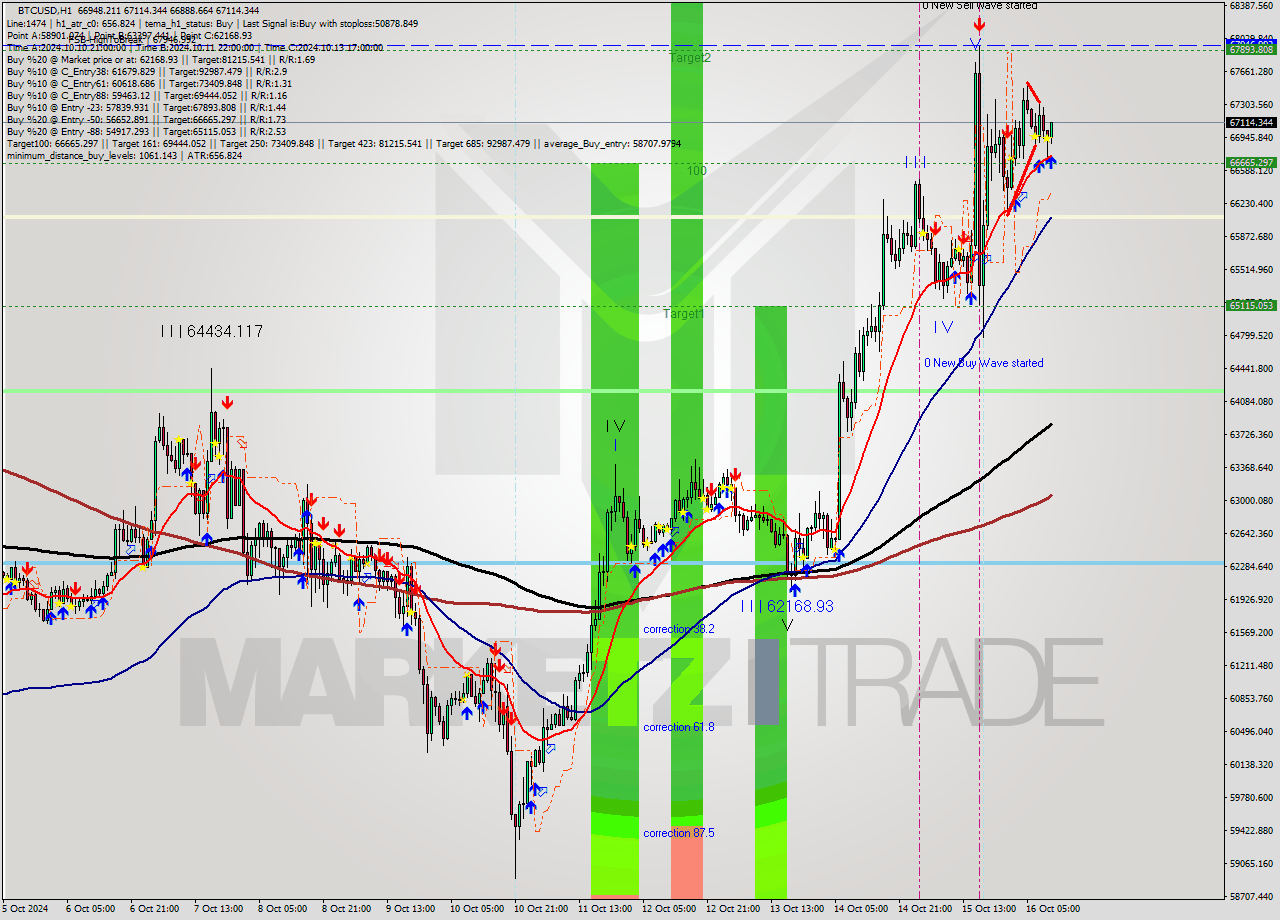Viewport: 1280px width, 920px height.
Task: Click the 64084.200 price axis value
Action: pos(1251,401)
